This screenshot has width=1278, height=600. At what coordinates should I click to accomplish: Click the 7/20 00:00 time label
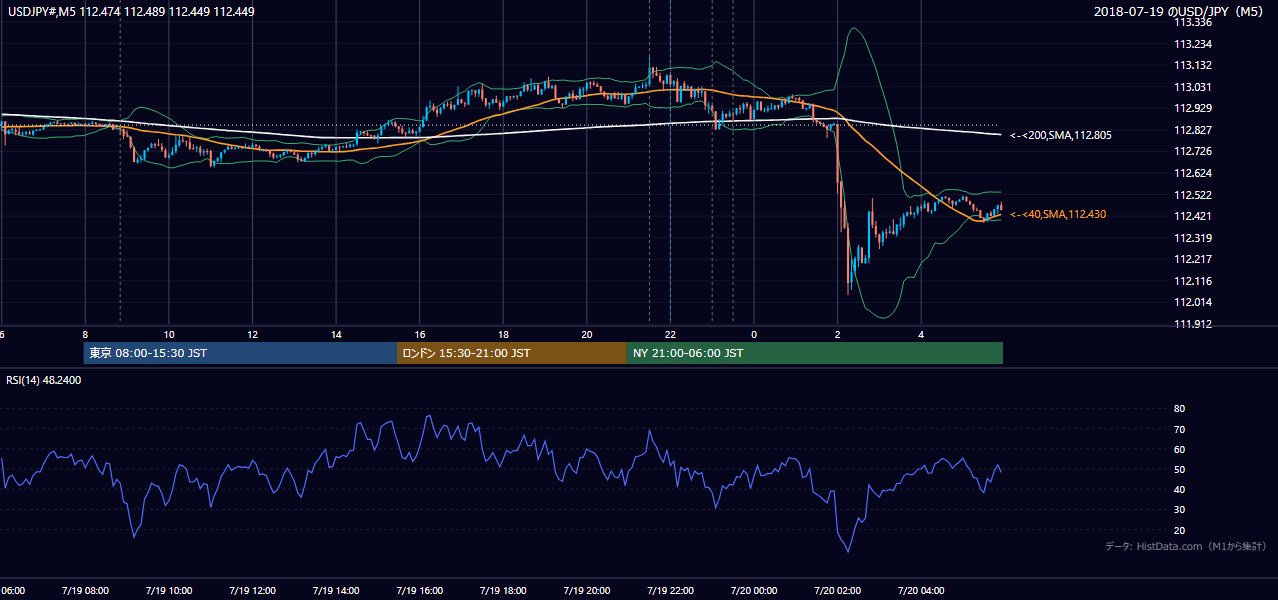coord(752,591)
